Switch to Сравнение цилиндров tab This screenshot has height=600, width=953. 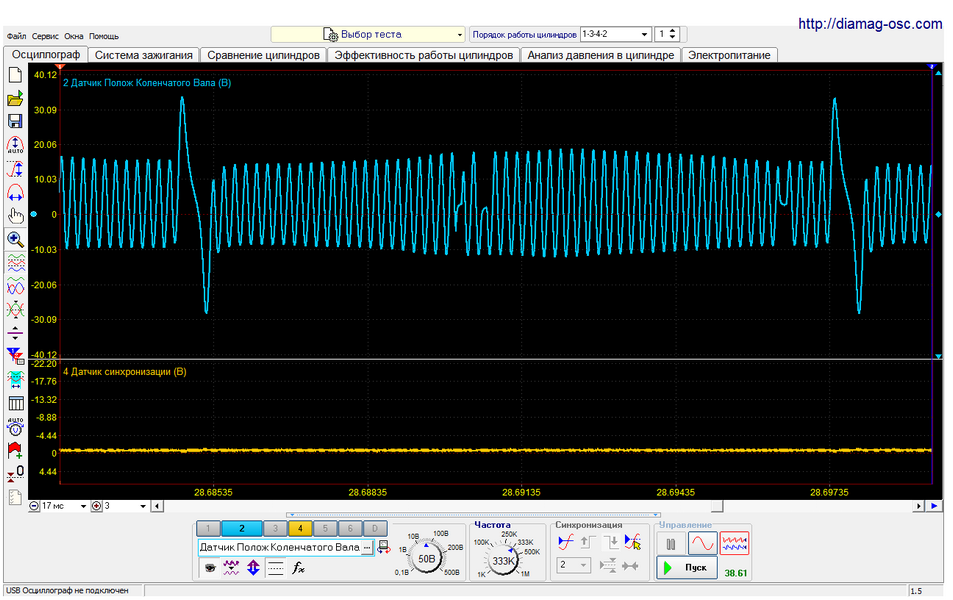[x=263, y=55]
